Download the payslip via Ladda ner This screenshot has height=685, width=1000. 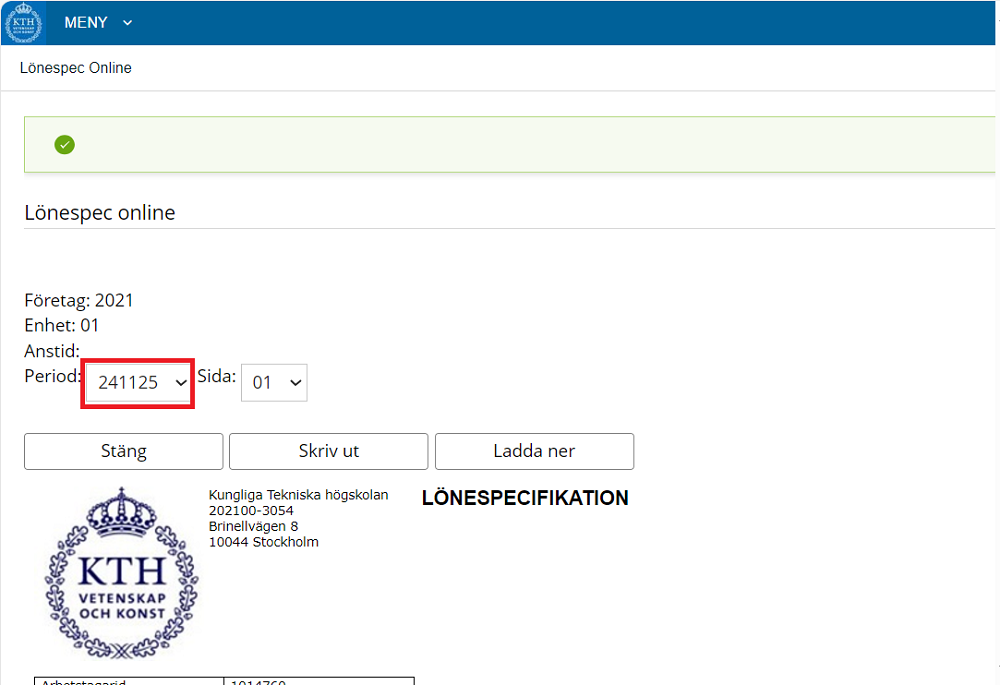click(x=534, y=451)
